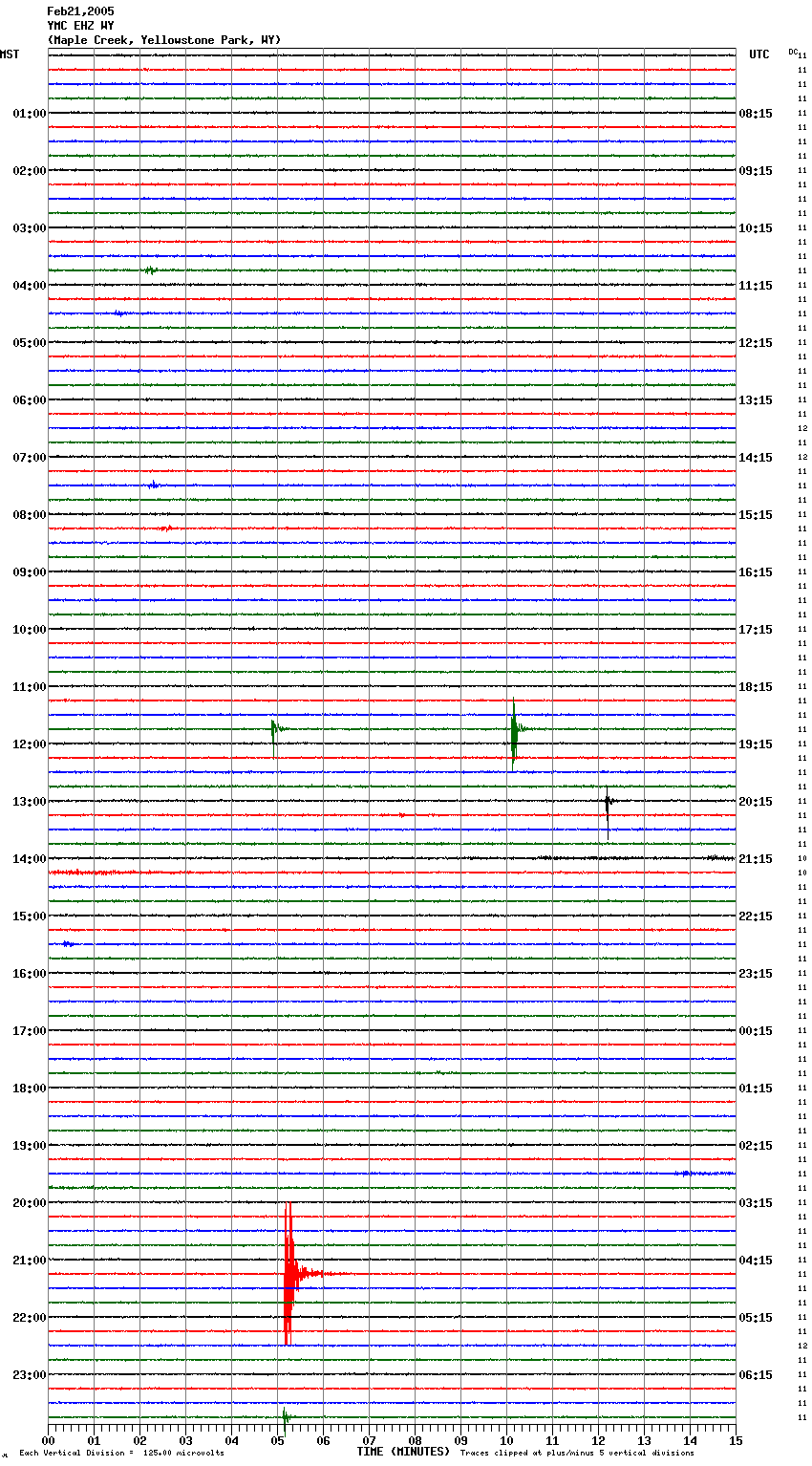Click the 08 minute tick label on the bottom axis
The height and width of the screenshot is (1466, 812).
tap(415, 1440)
